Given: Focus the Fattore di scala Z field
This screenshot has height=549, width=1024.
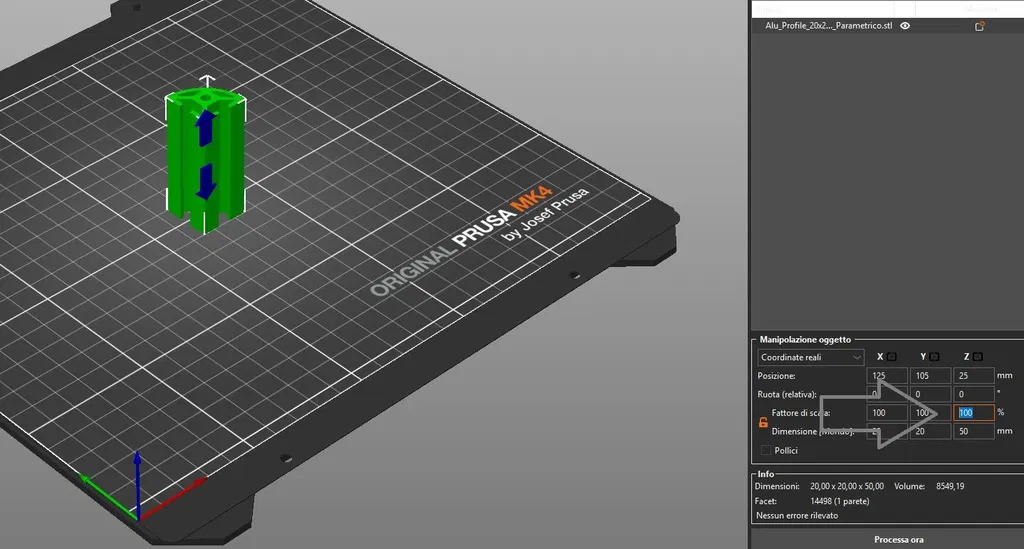Looking at the screenshot, I should click(x=973, y=413).
